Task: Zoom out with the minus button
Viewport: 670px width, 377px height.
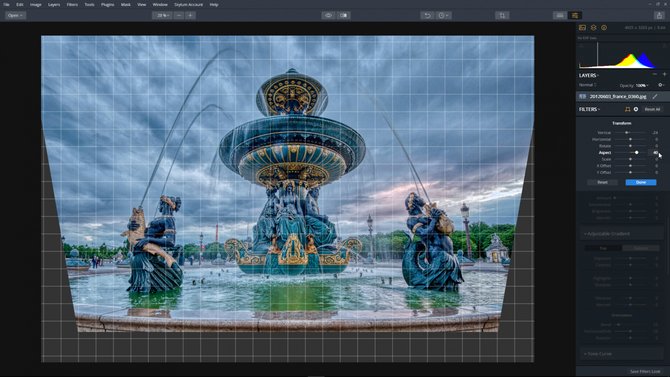Action: [x=179, y=15]
